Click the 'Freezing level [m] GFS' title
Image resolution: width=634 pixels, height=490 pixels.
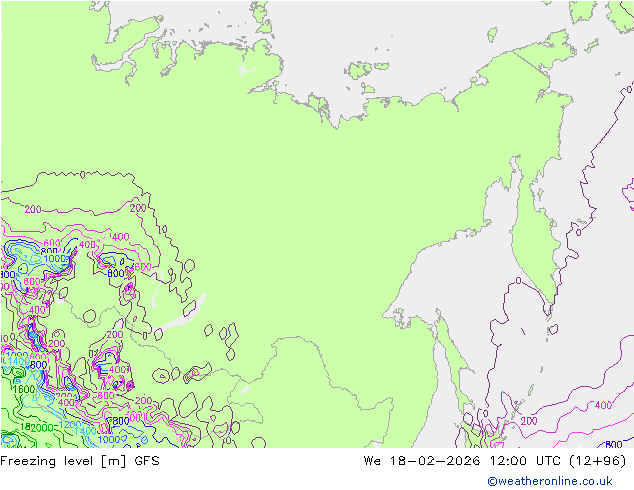pos(80,461)
